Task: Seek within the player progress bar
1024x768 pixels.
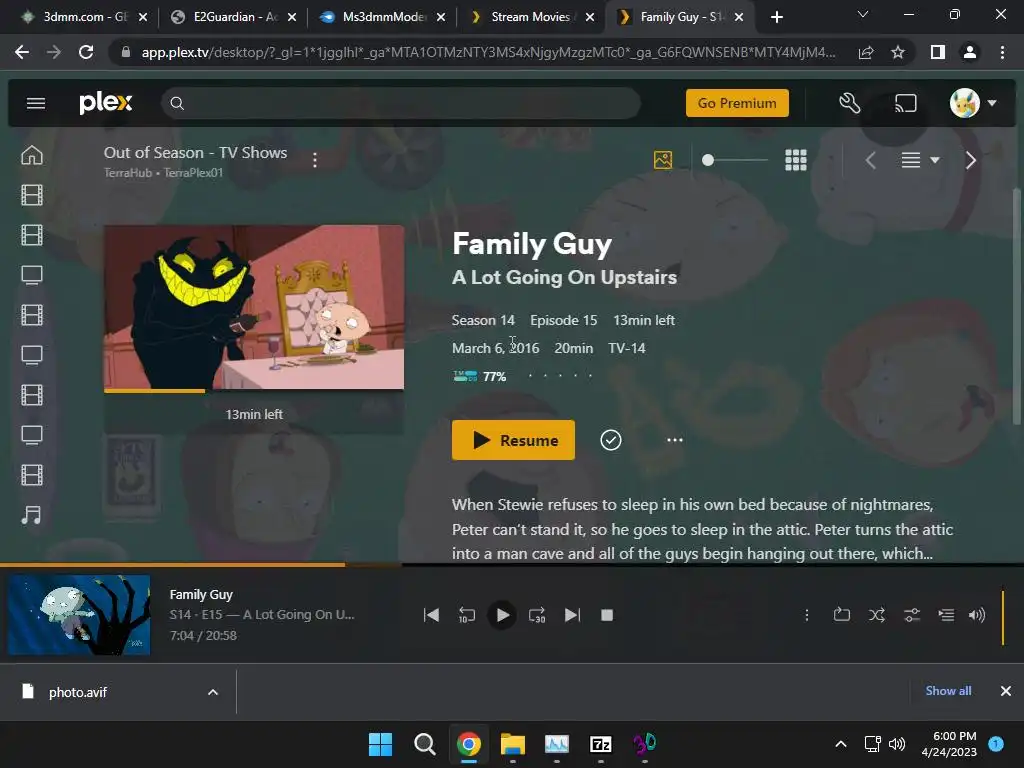Action: coord(512,564)
